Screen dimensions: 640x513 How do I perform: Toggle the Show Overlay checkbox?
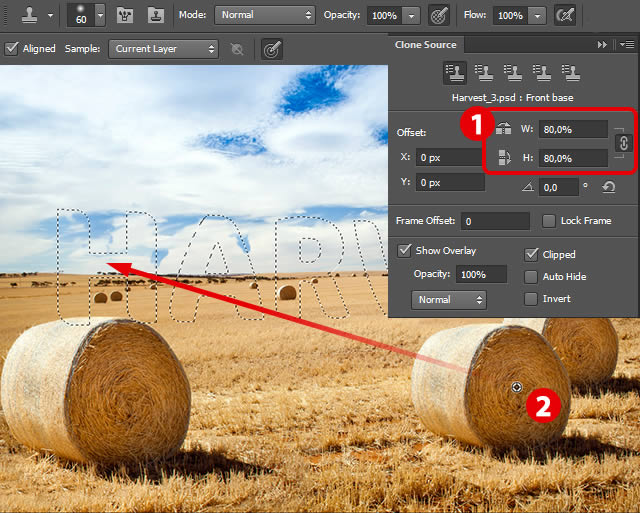(404, 250)
